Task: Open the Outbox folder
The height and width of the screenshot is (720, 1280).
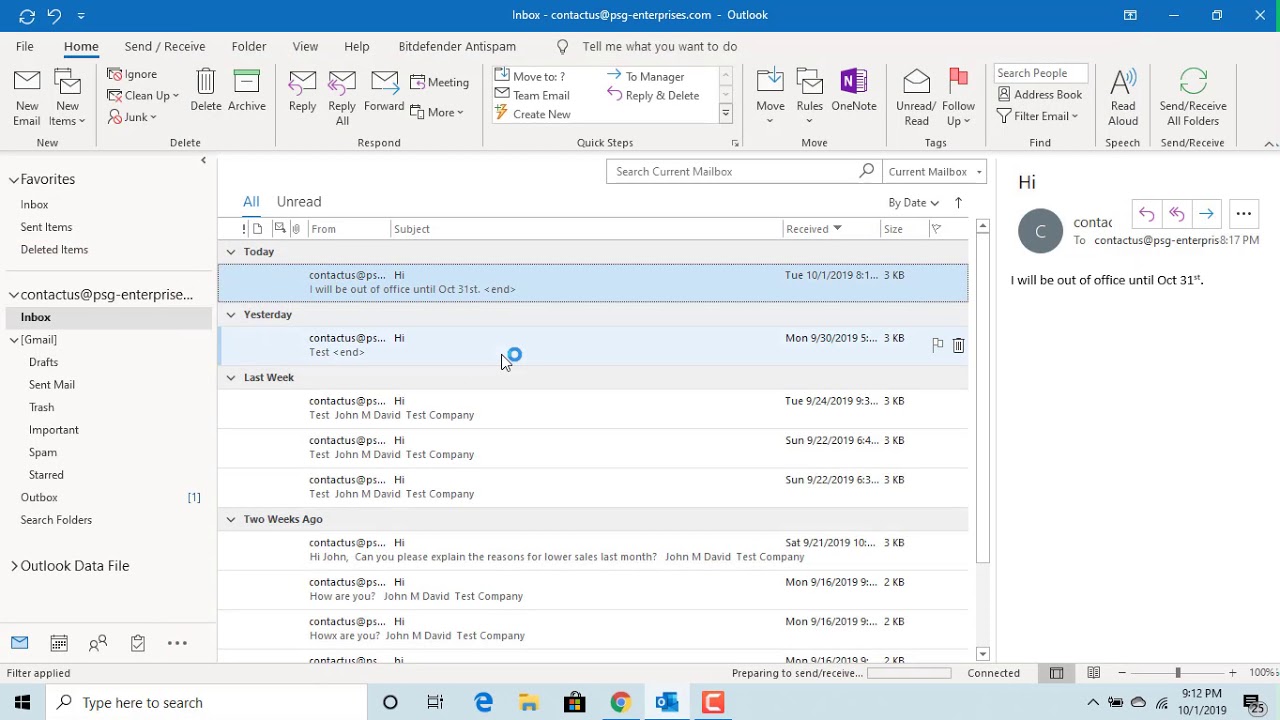Action: click(39, 497)
